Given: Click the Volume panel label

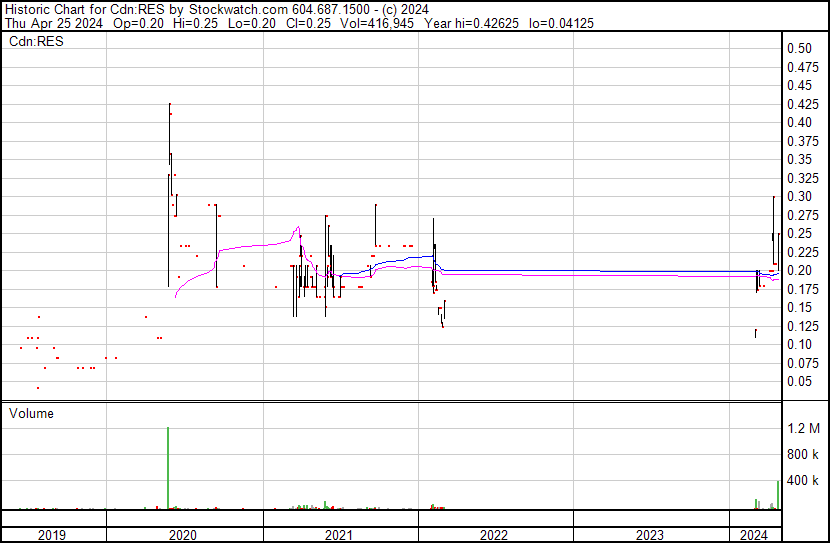Looking at the screenshot, I should coord(31,413).
